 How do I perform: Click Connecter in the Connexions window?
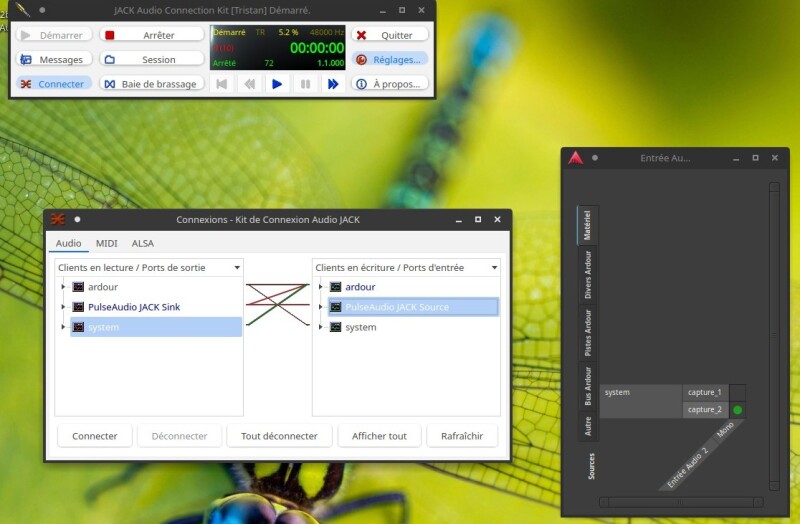pos(94,436)
